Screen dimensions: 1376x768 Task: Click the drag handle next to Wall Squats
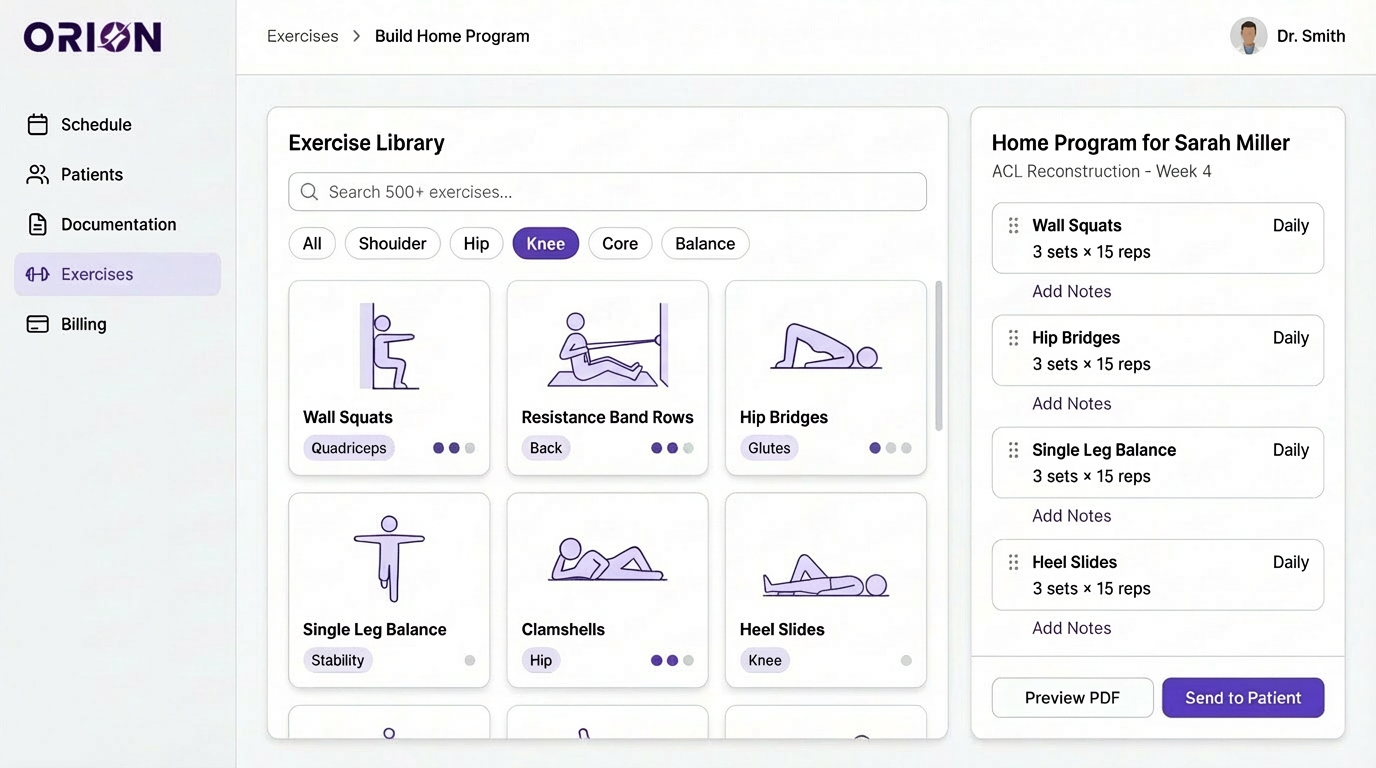tap(1013, 225)
